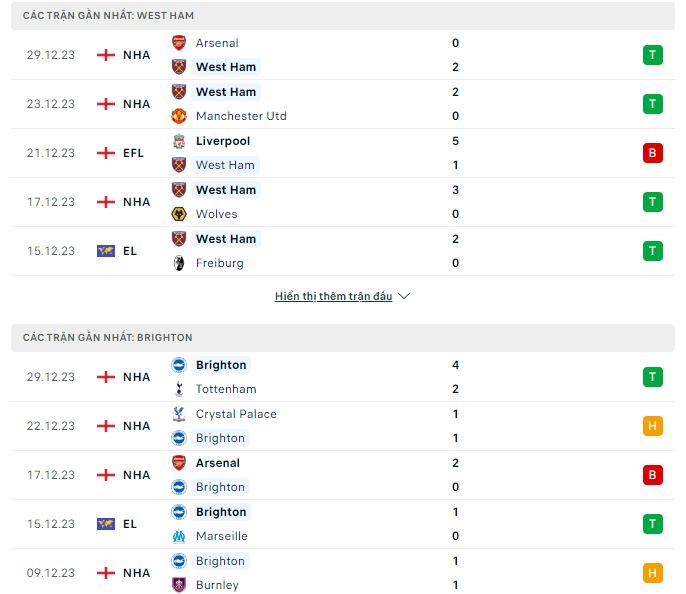Click the England flag beside 21.12.23 EFL
686x594 pixels.
[x=106, y=153]
